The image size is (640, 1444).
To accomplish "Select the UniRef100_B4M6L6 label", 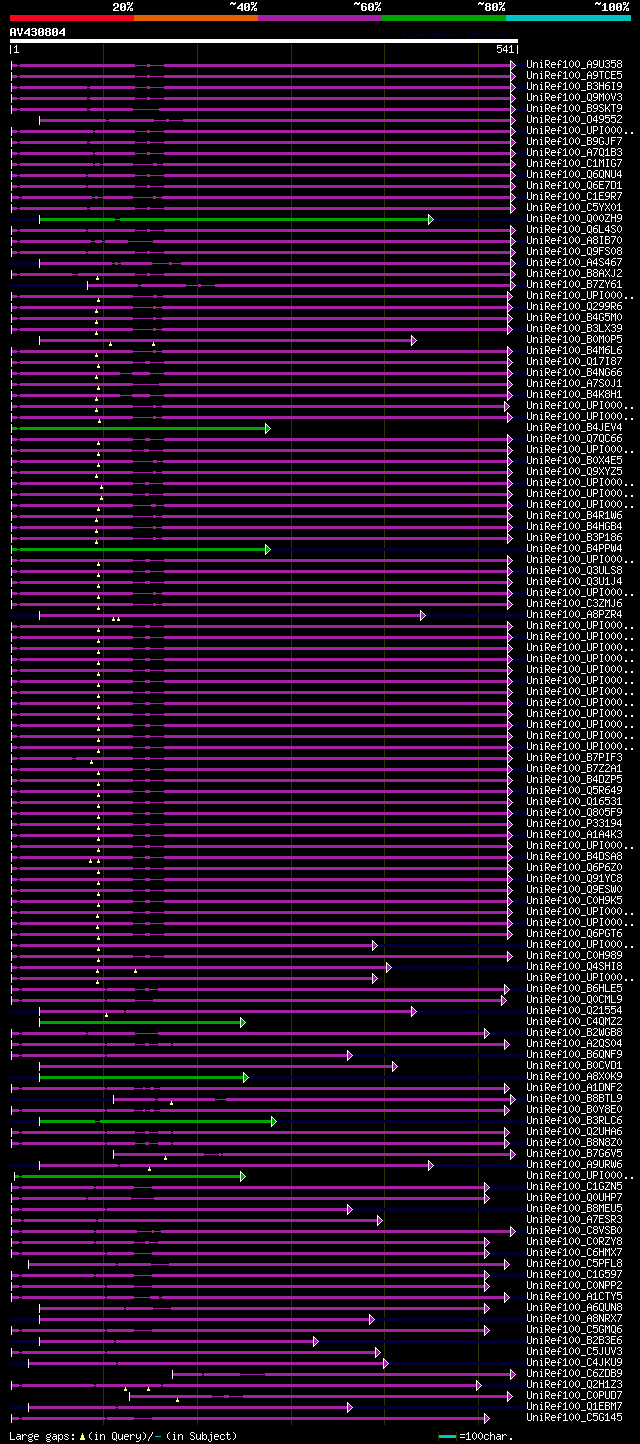I will coord(574,350).
